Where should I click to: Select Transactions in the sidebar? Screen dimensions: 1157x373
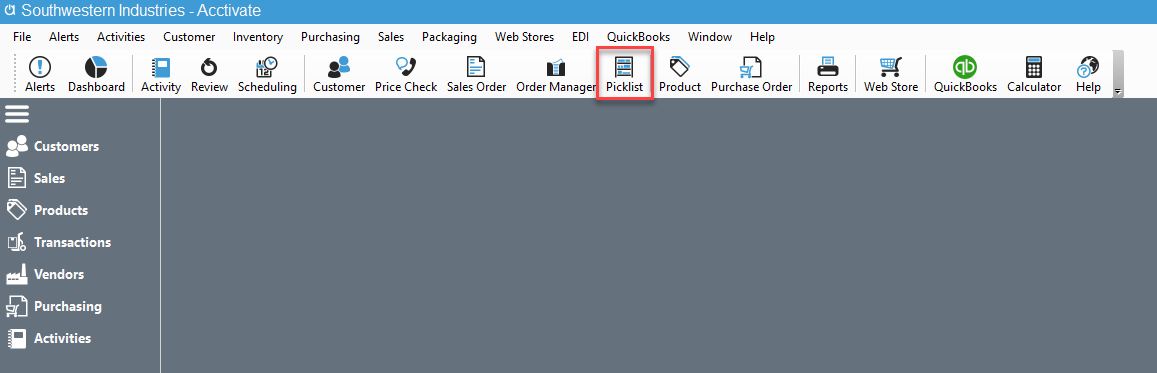coord(58,242)
